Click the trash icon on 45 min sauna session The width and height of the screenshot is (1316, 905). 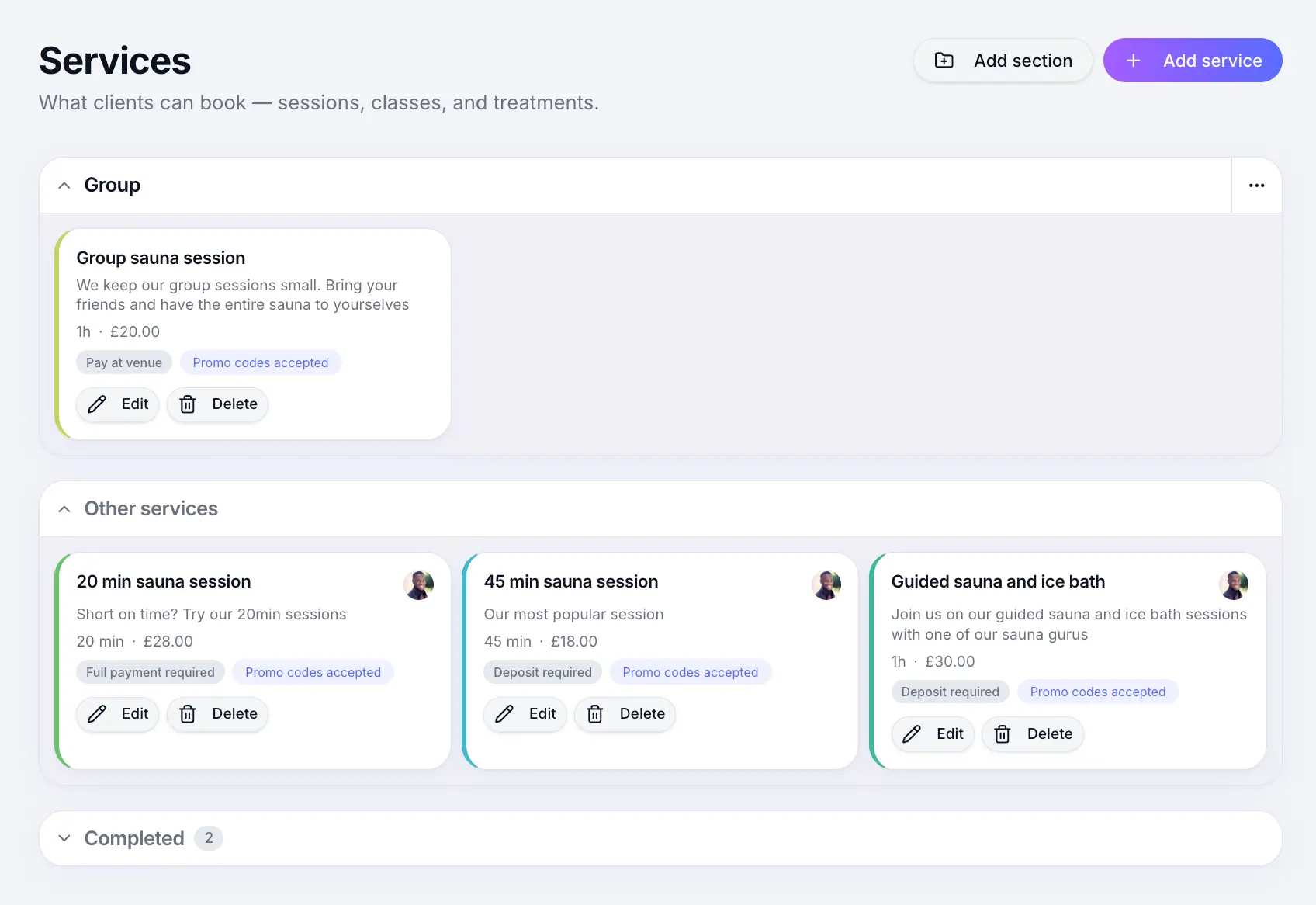point(595,714)
